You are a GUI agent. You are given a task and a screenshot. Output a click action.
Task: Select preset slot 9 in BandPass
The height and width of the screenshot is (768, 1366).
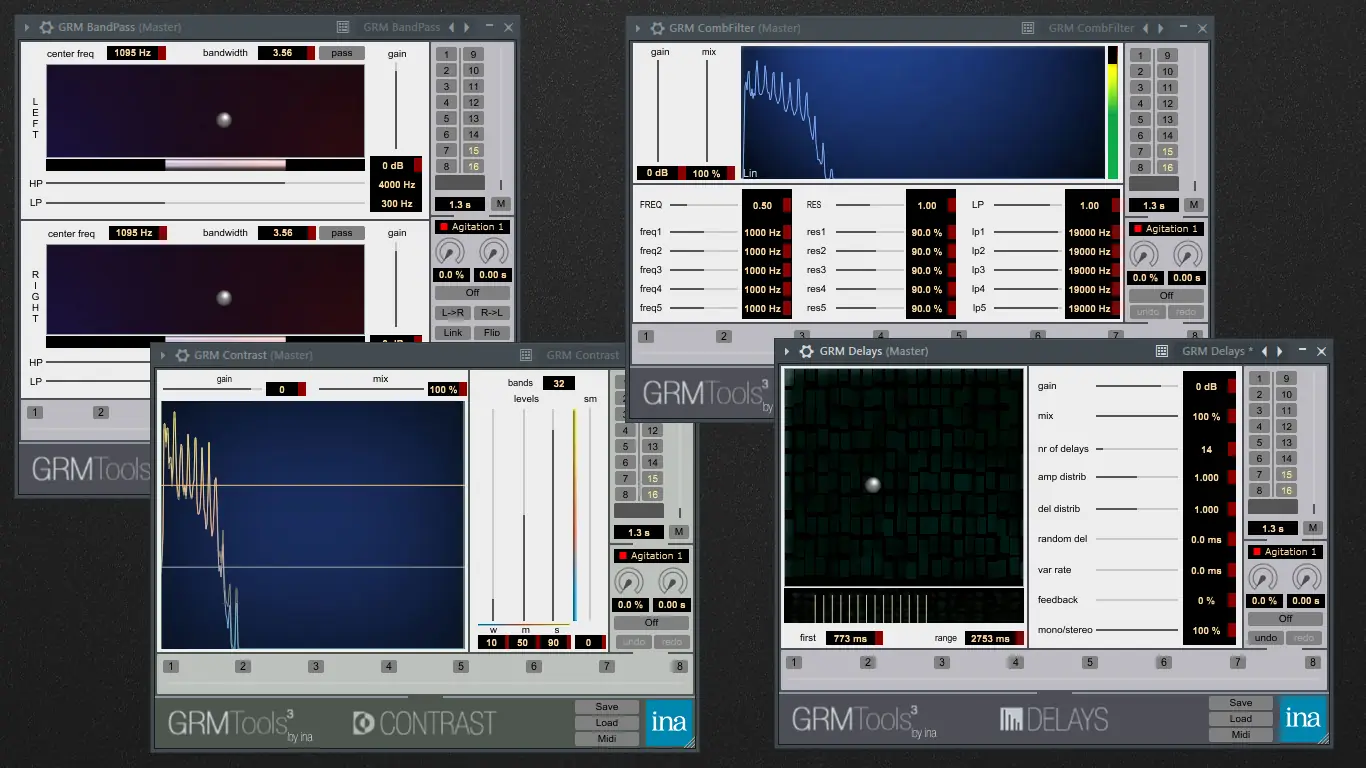coord(472,54)
